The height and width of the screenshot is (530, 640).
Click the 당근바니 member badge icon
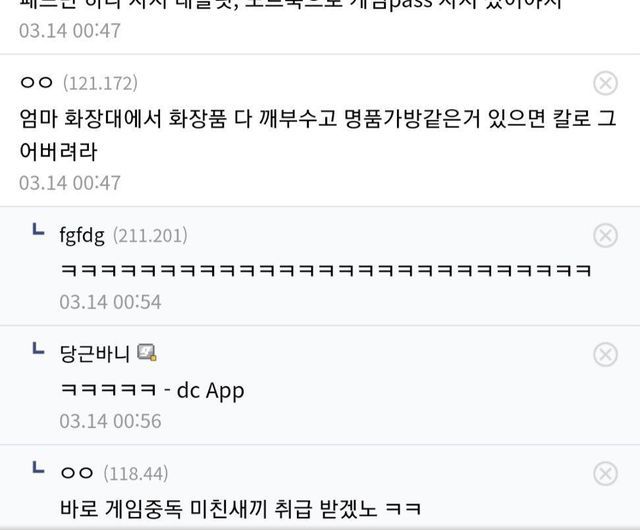(147, 353)
